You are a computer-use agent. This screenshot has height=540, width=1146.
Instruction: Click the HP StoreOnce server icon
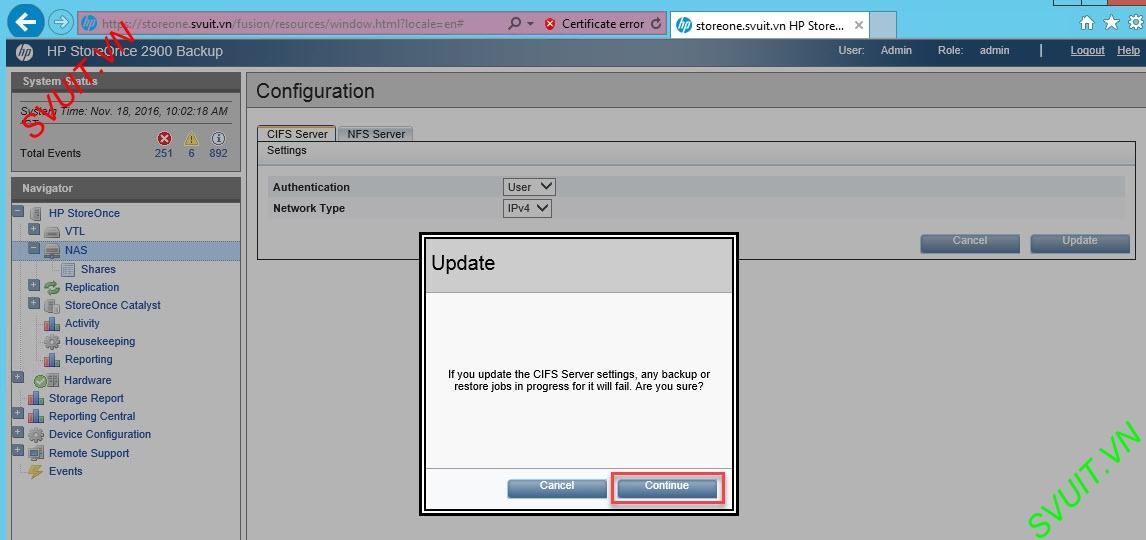35,213
